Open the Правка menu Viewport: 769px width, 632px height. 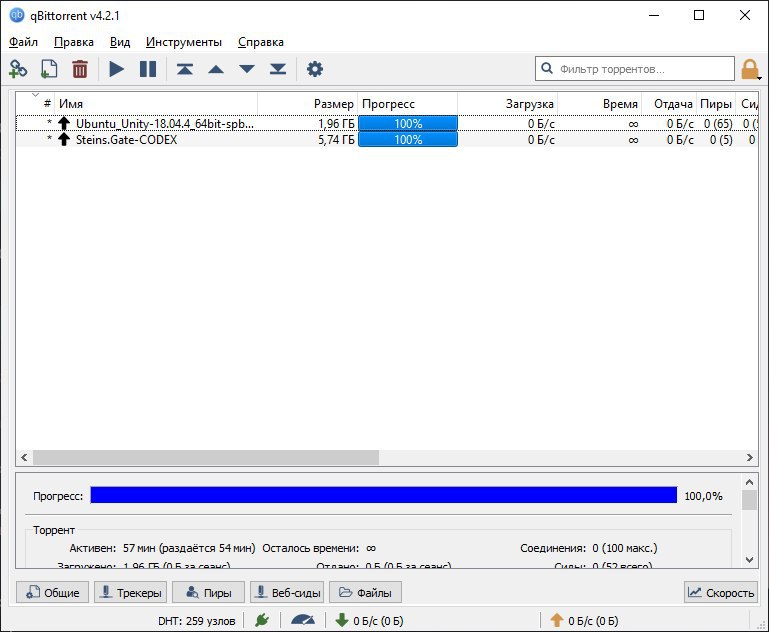click(x=74, y=42)
